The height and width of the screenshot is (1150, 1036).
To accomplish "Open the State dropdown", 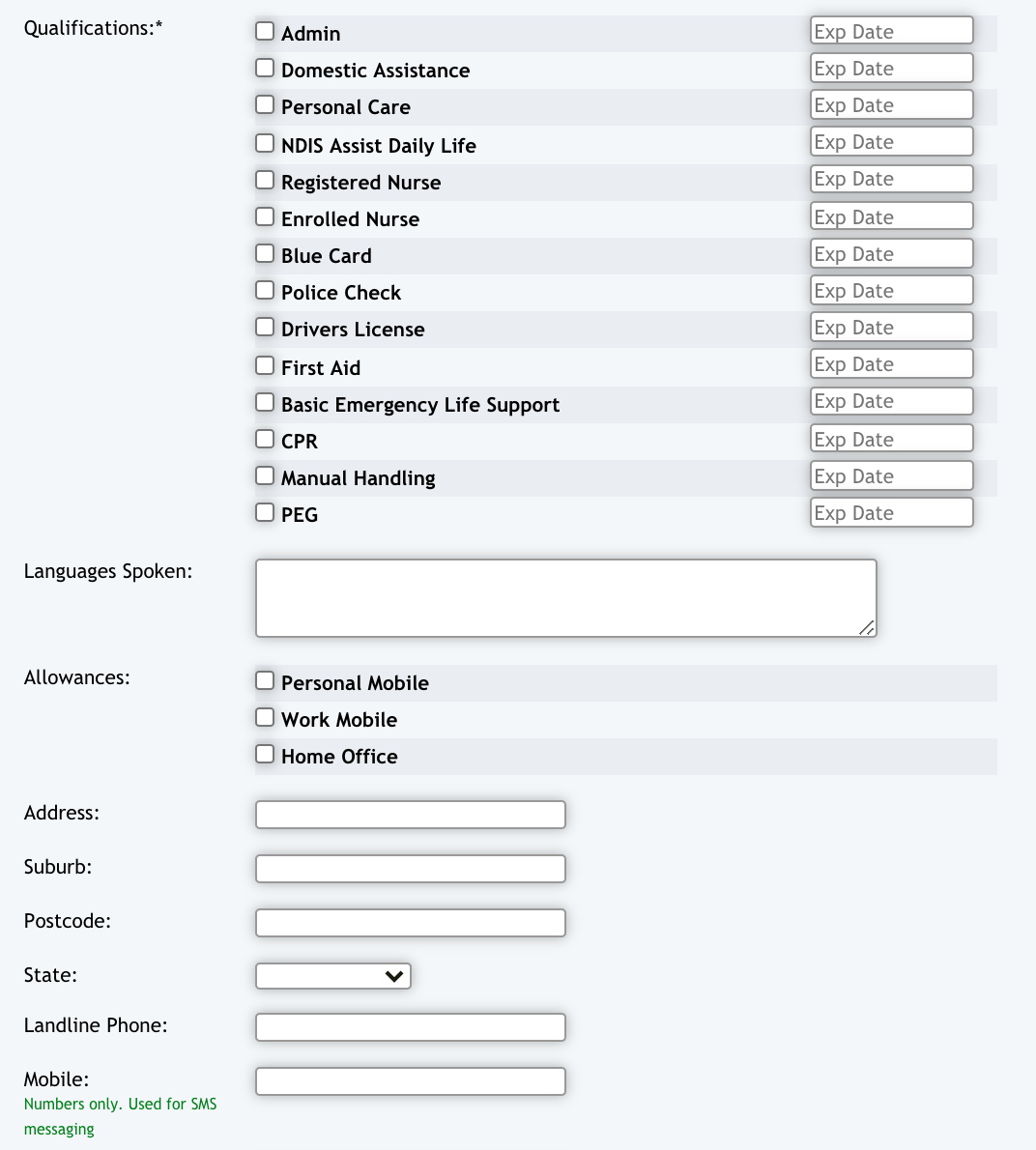I will coord(333,976).
